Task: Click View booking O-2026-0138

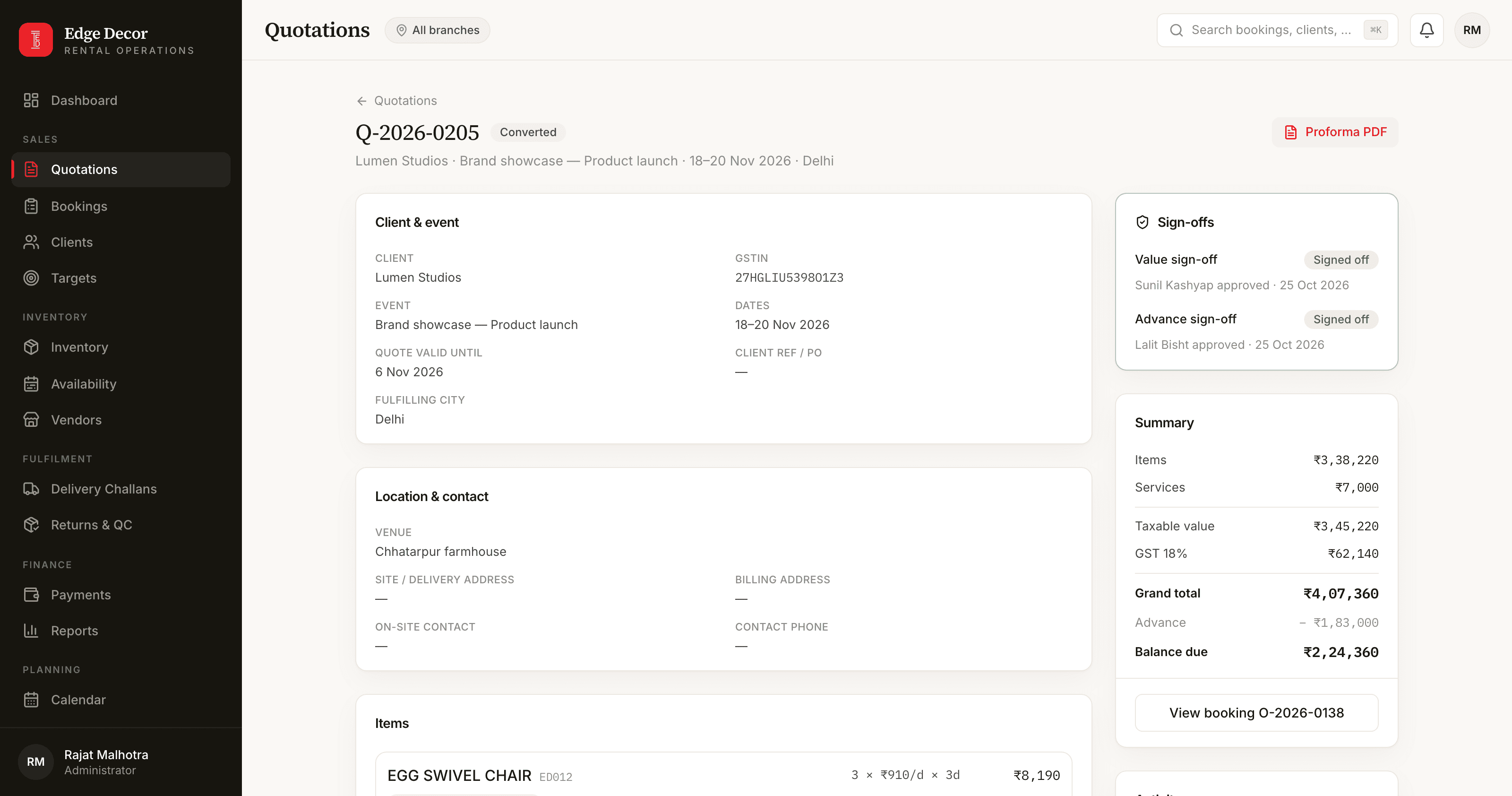Action: [1256, 713]
